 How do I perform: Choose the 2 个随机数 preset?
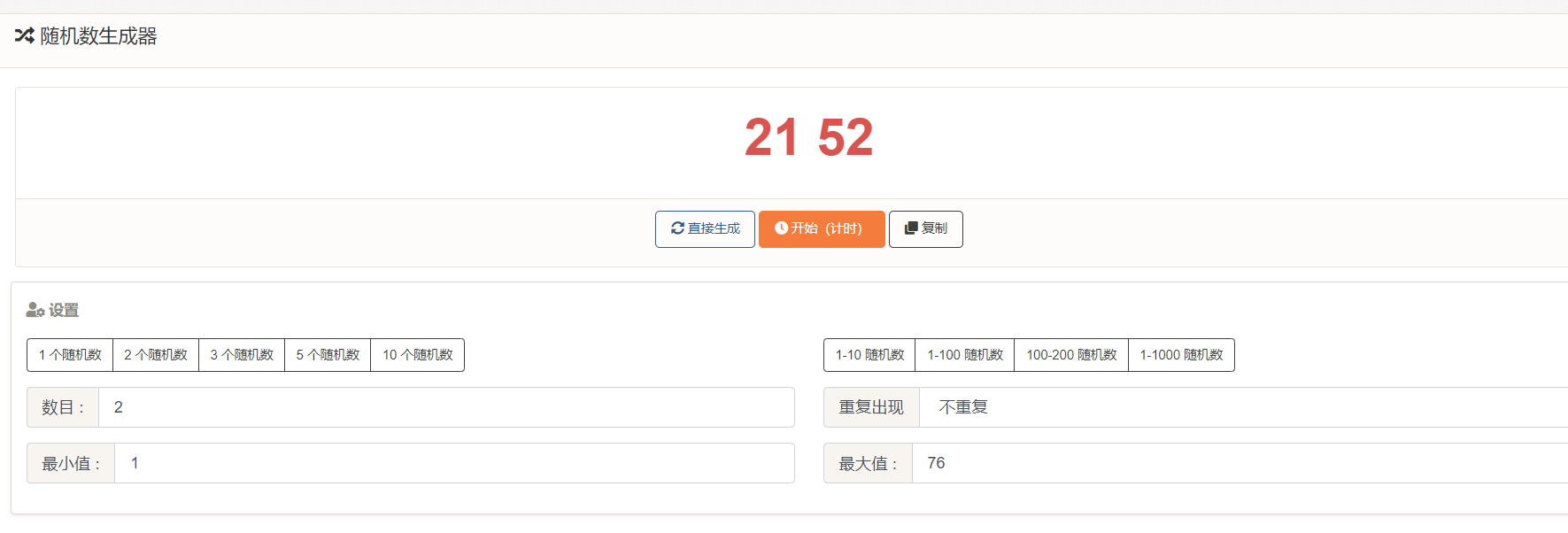click(x=156, y=355)
